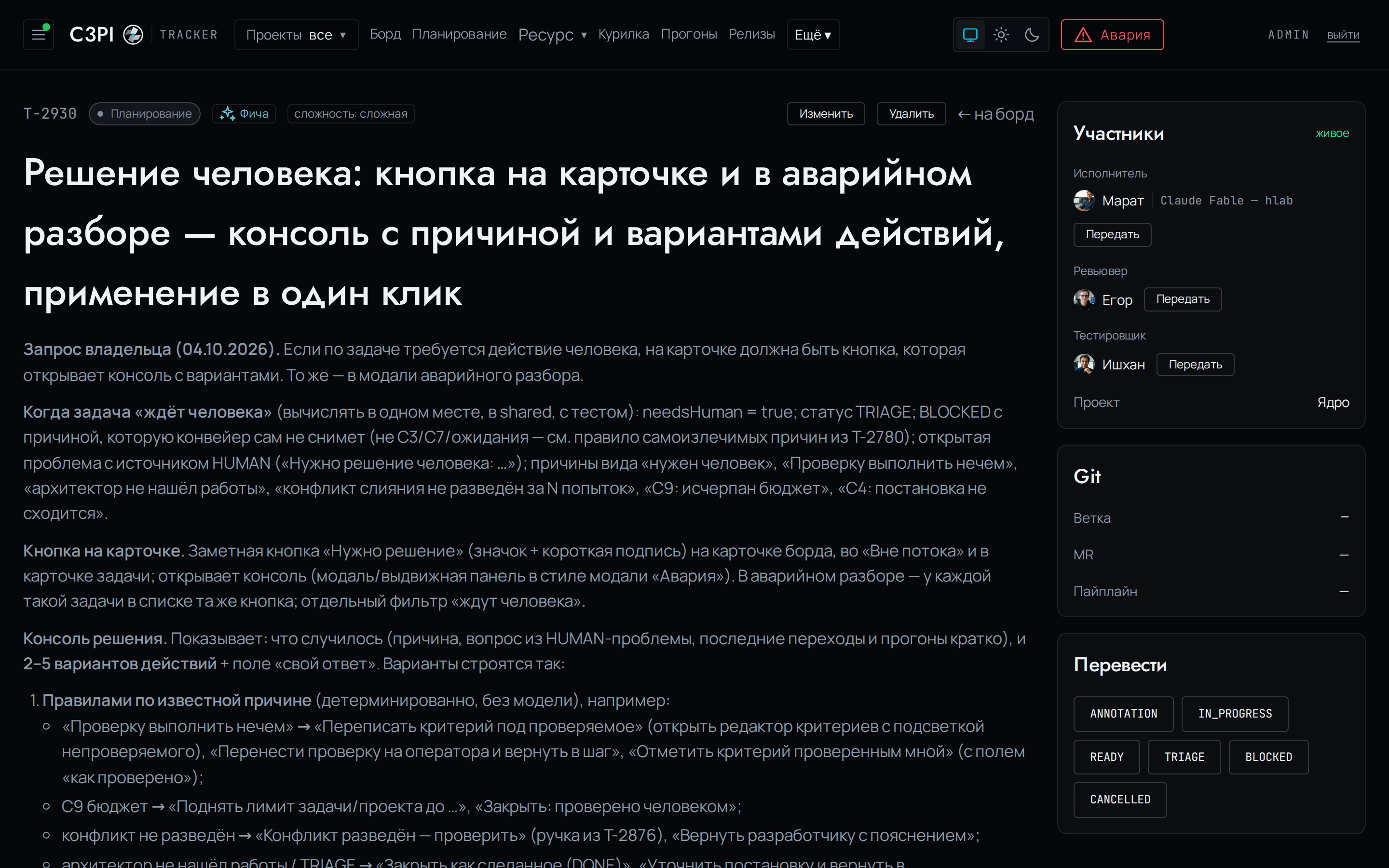The height and width of the screenshot is (868, 1389).
Task: Click Передать next to Ишхан
Action: (1196, 365)
